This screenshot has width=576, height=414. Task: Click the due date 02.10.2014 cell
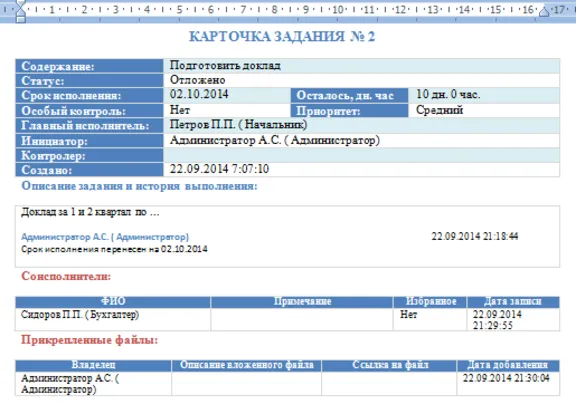tap(227, 95)
